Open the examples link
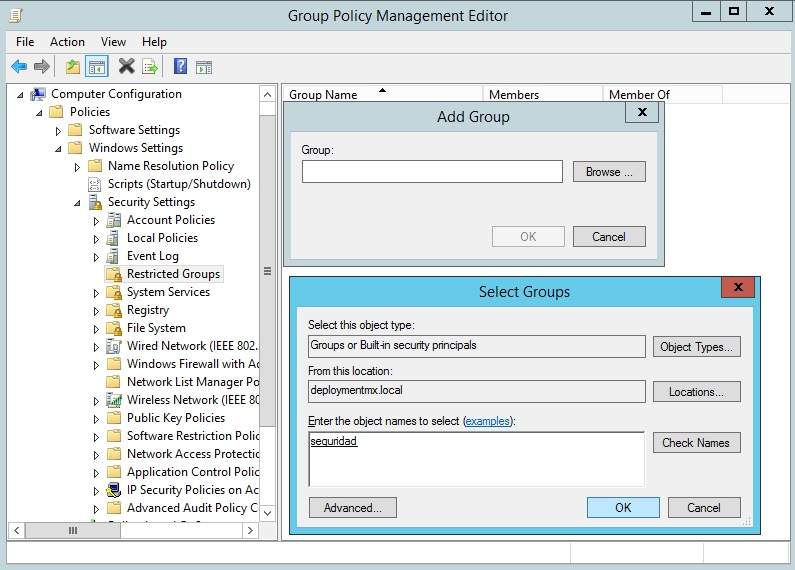795x570 pixels. 487,421
